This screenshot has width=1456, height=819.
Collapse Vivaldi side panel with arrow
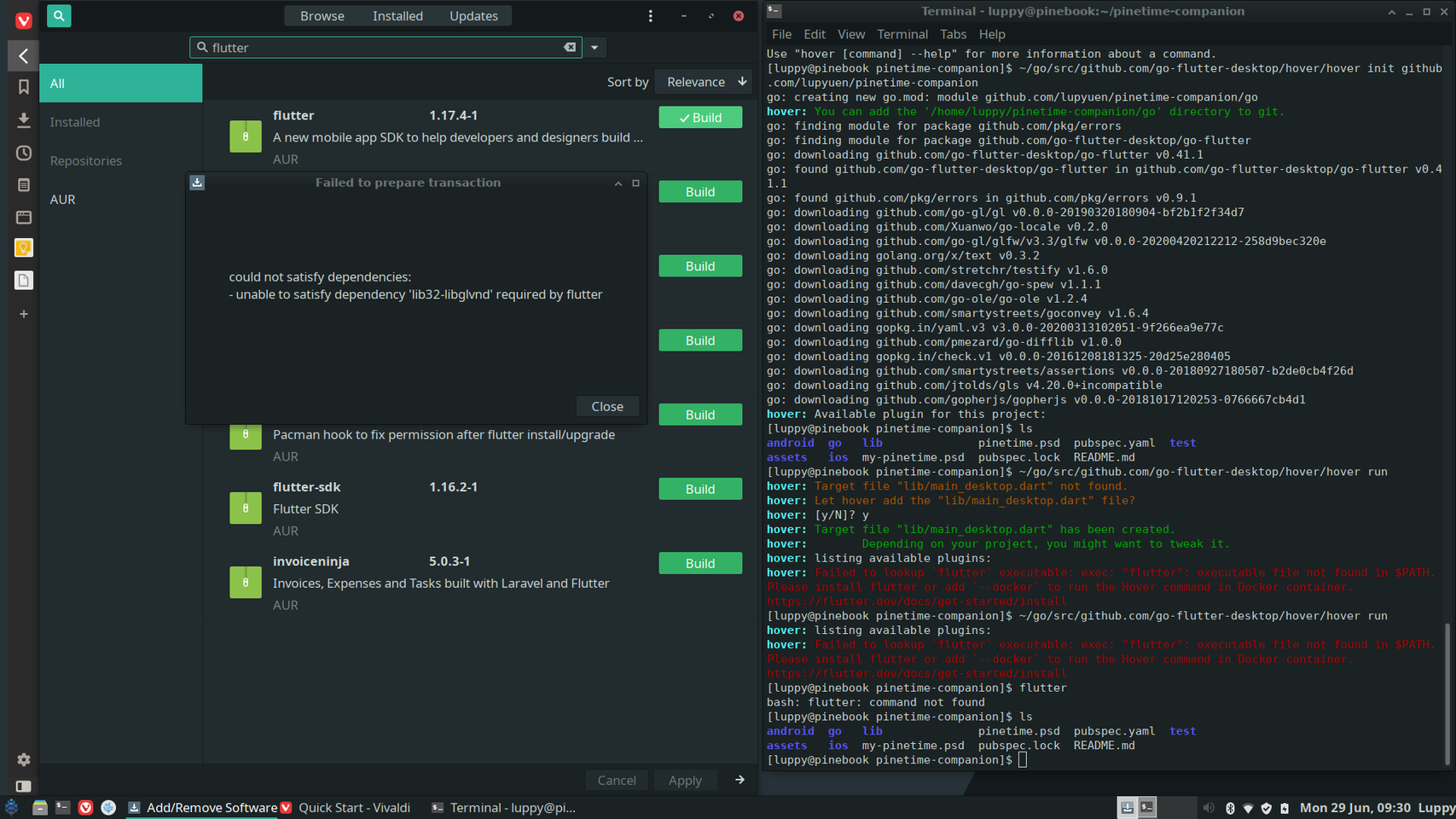(24, 56)
